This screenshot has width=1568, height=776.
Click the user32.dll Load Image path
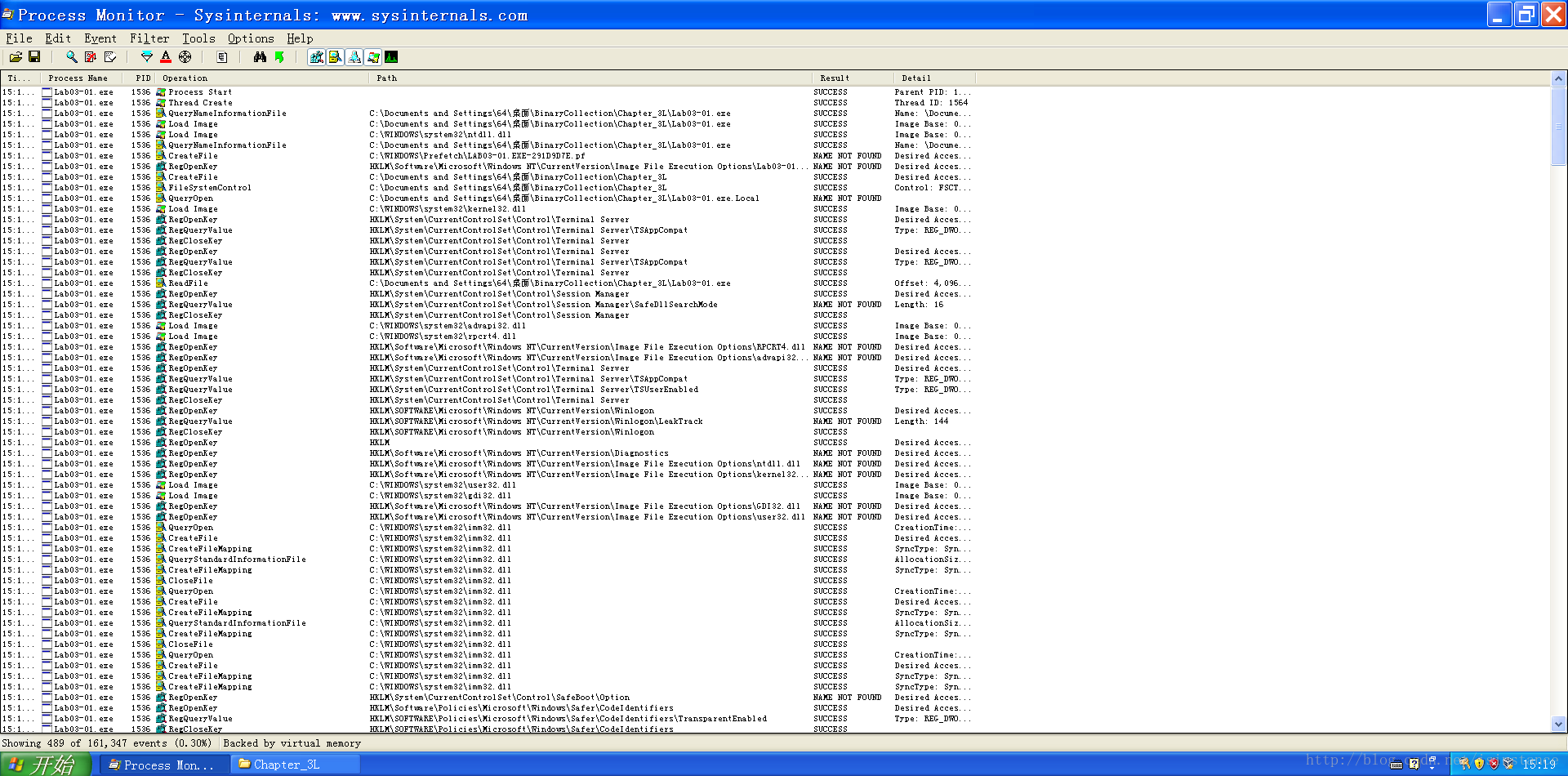pyautogui.click(x=443, y=485)
